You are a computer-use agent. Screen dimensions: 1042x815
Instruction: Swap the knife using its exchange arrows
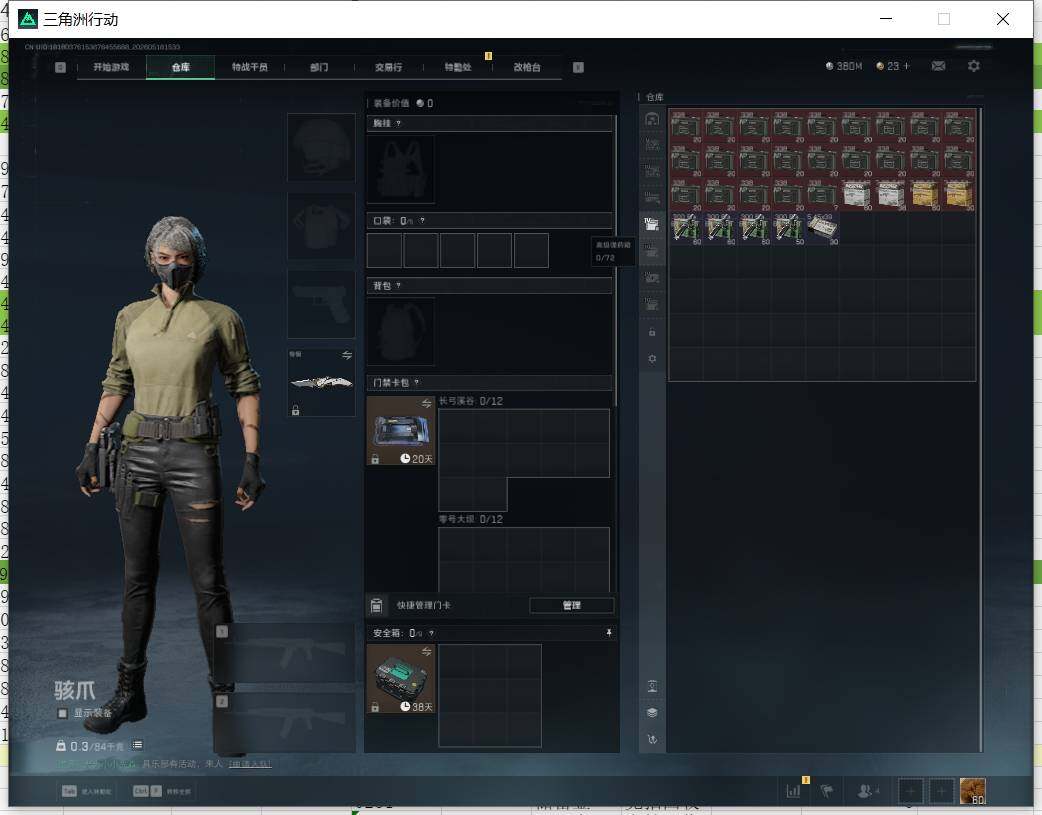347,356
